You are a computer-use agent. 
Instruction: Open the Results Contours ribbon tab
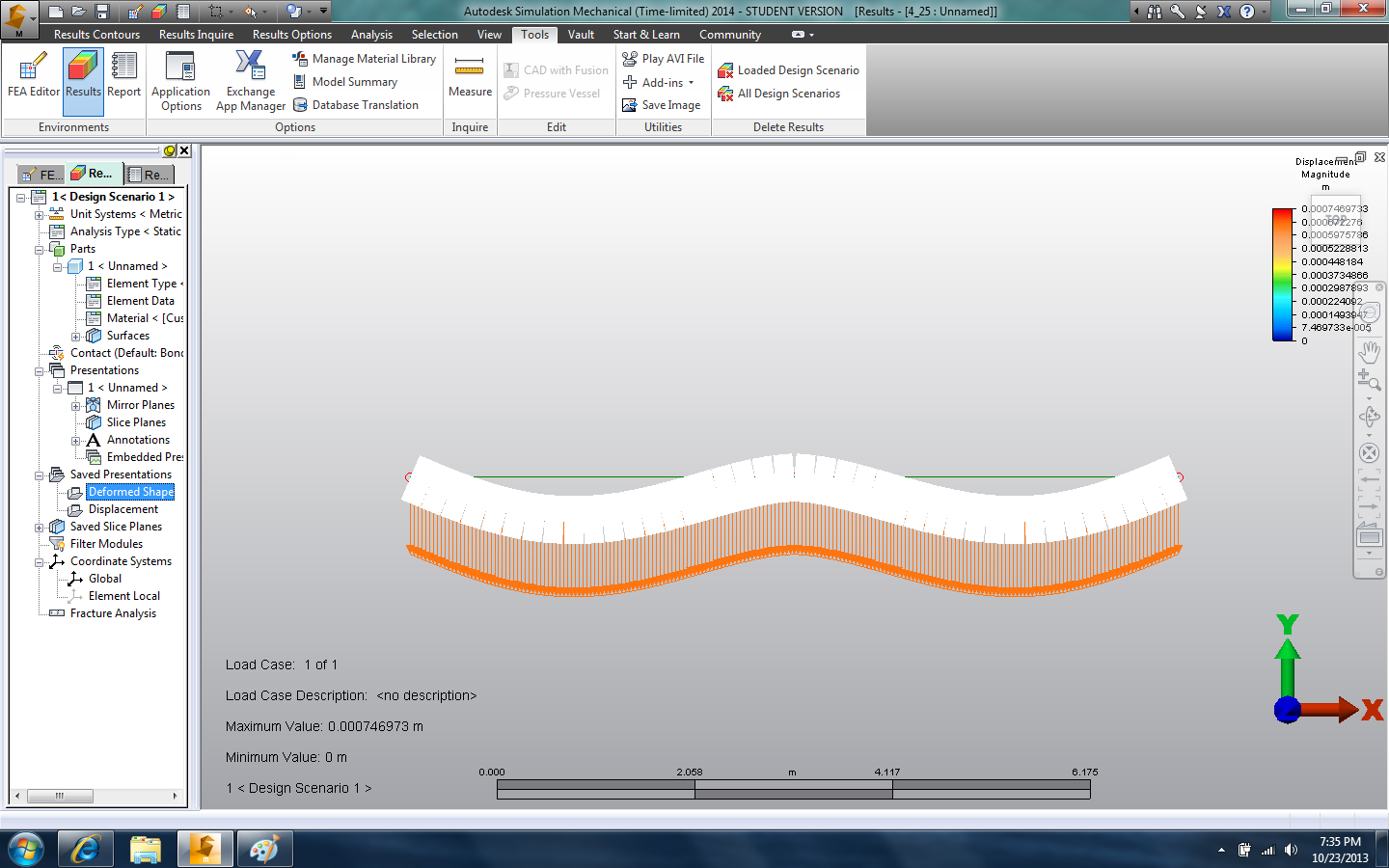coord(96,35)
